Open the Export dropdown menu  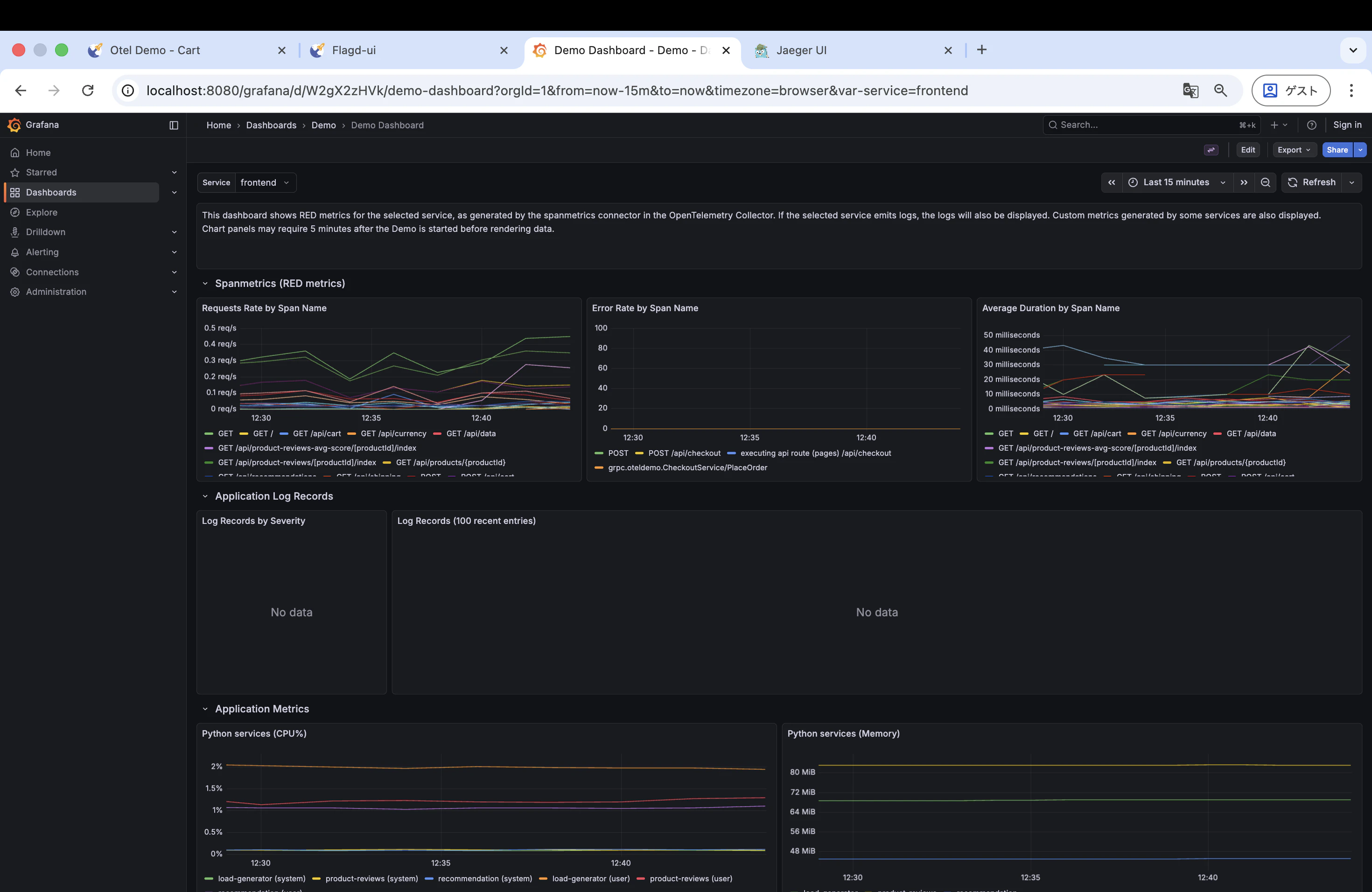coord(1294,150)
